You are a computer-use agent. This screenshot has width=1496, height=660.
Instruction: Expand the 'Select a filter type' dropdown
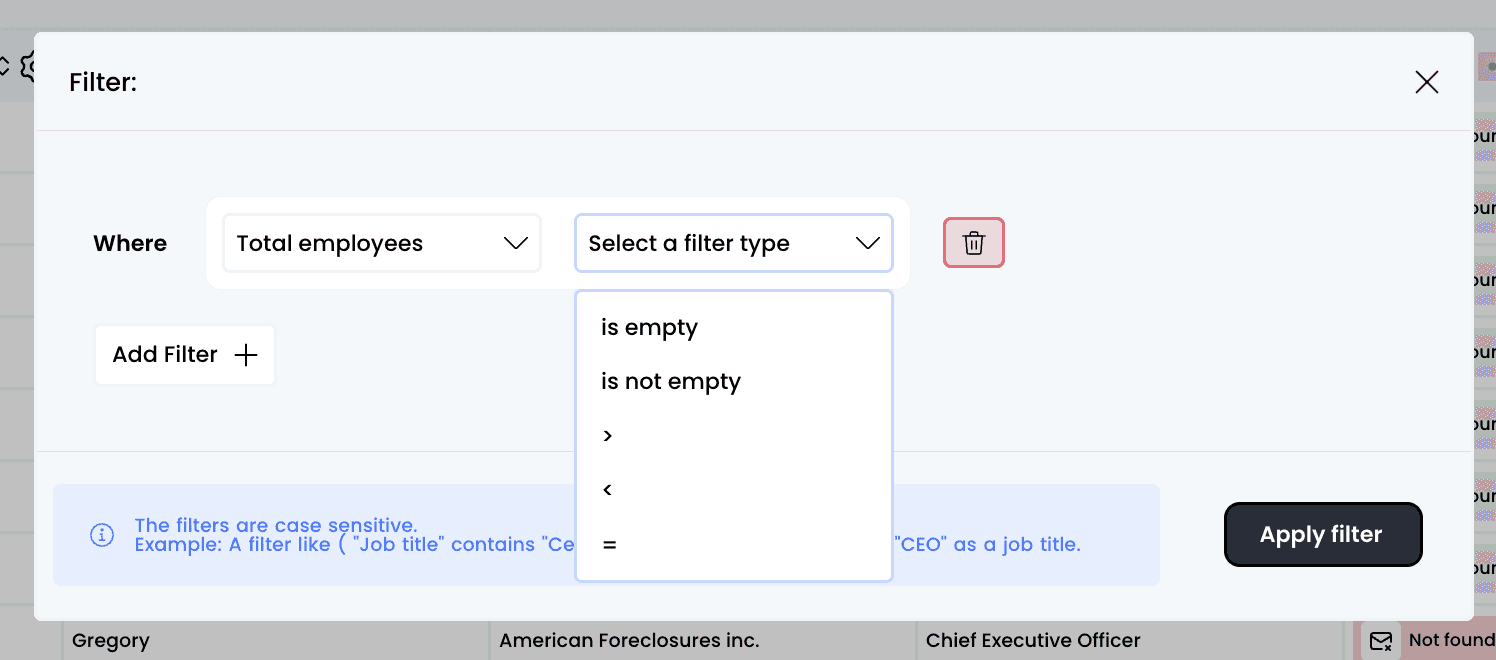pos(733,243)
